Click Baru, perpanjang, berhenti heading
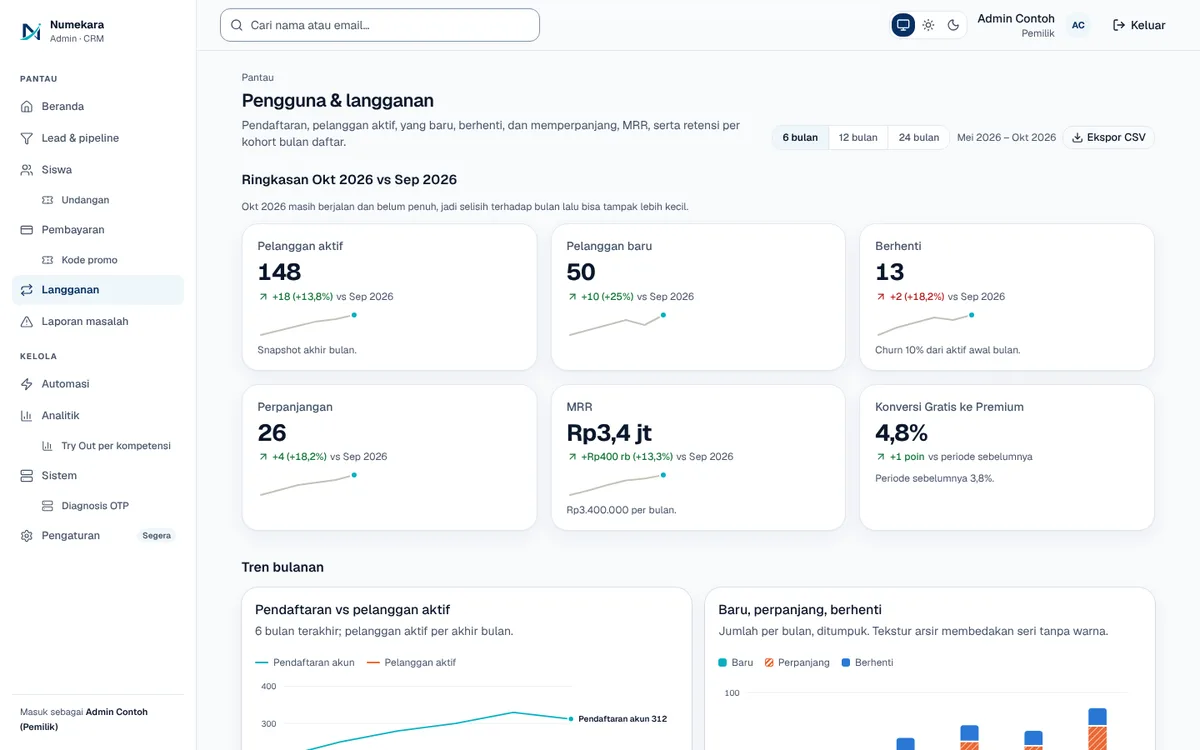 [x=800, y=609]
